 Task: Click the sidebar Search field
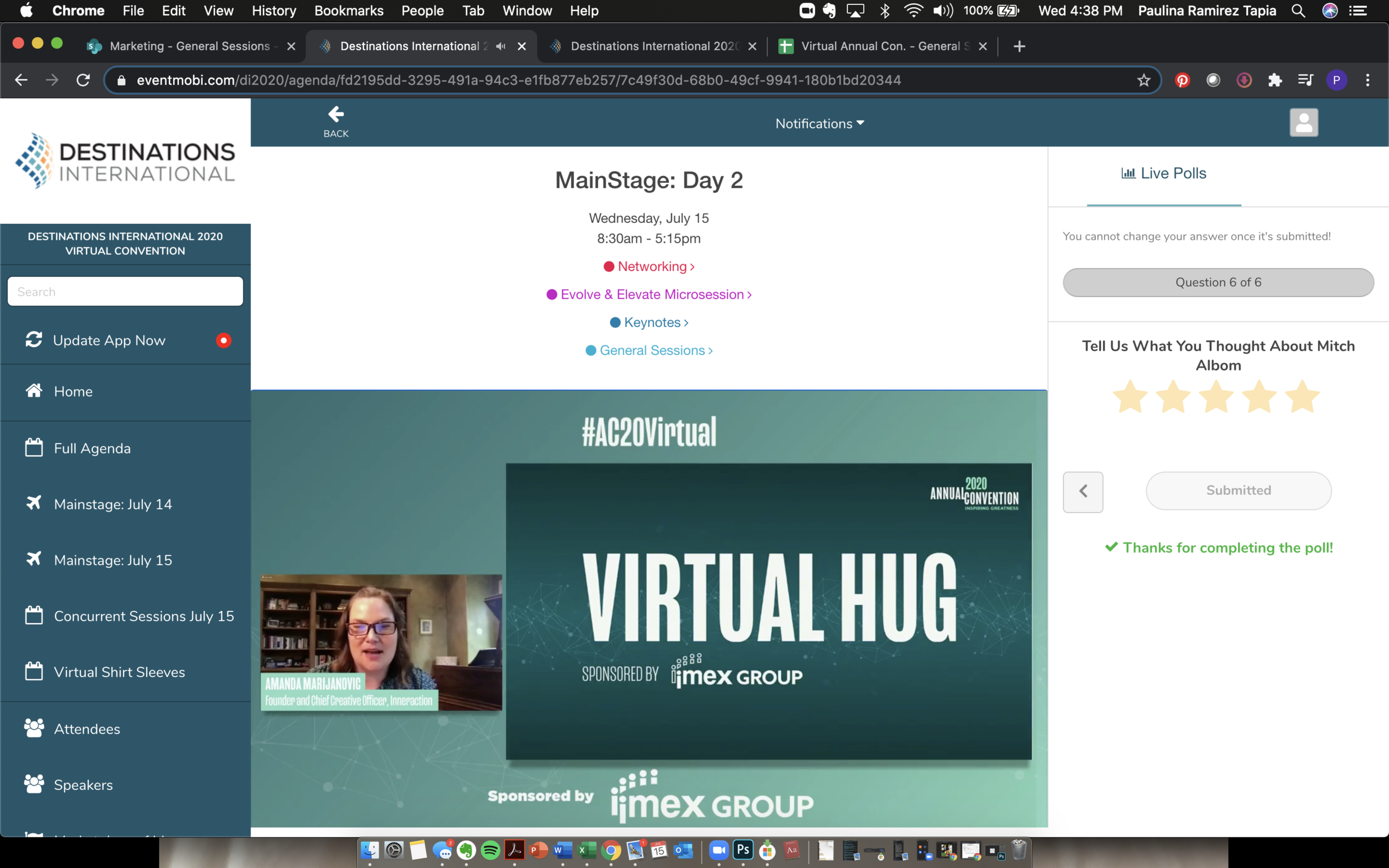[125, 291]
